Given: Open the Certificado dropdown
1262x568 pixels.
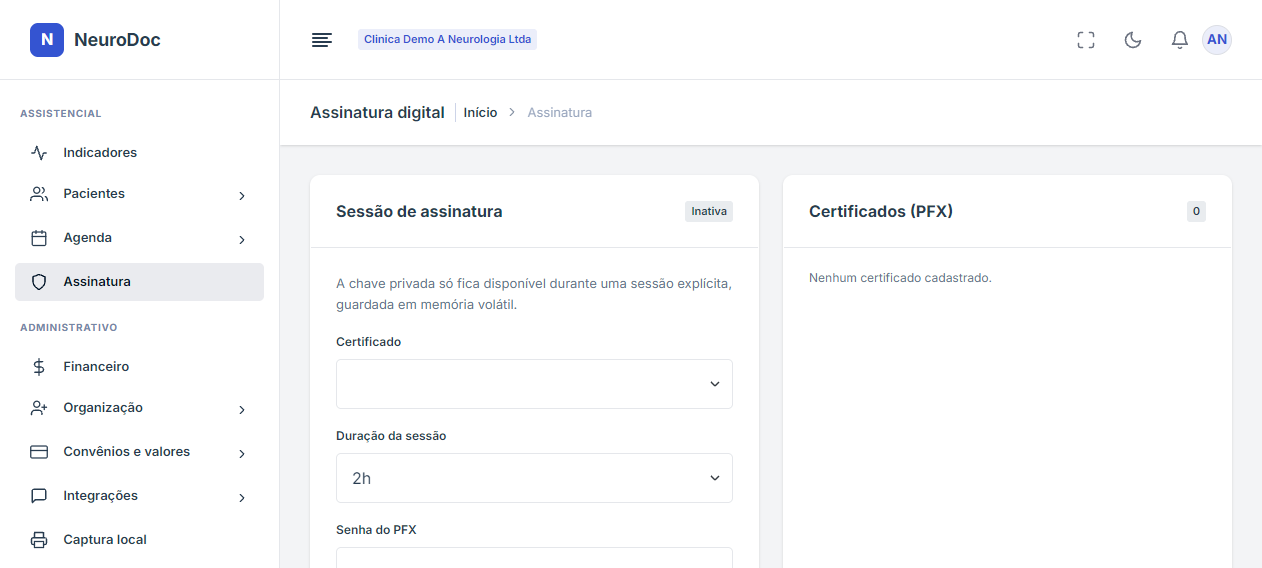Looking at the screenshot, I should tap(534, 384).
